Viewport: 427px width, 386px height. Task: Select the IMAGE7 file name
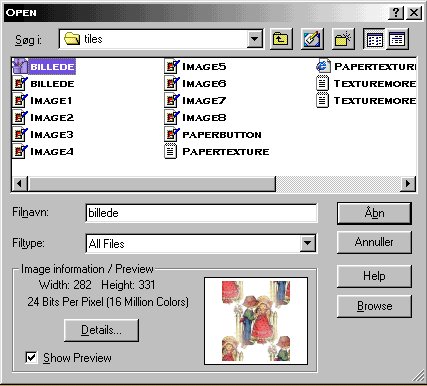(x=204, y=101)
